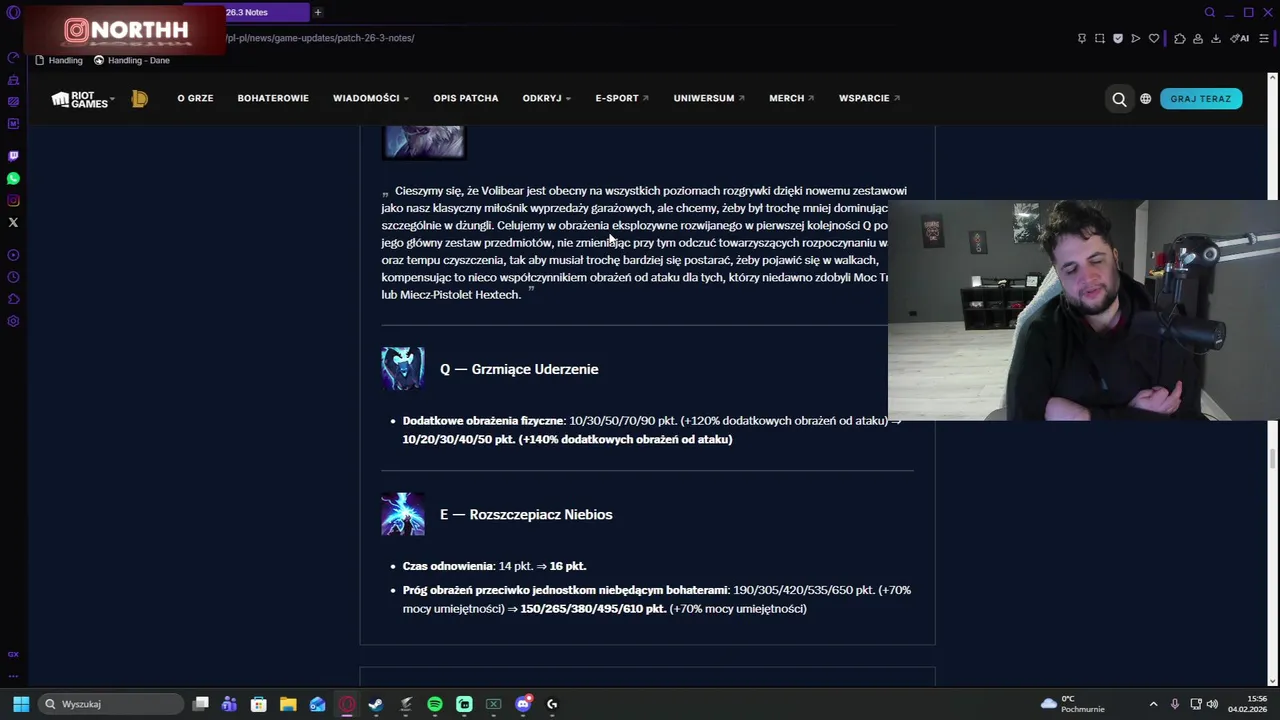Open the BOHATEROWIE menu item
1280x720 pixels.
coord(273,98)
